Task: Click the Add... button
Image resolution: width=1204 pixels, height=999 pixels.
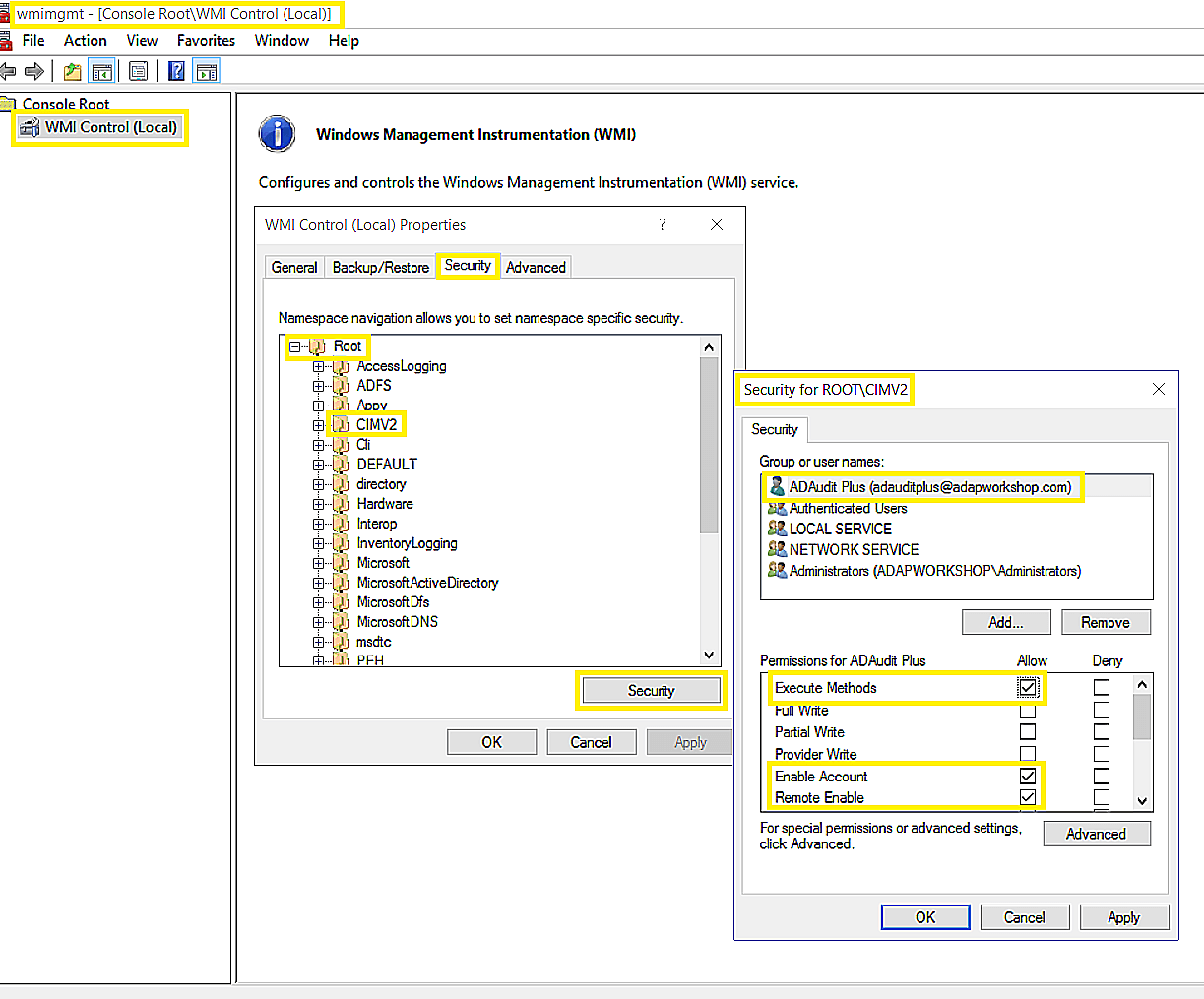Action: point(1005,622)
